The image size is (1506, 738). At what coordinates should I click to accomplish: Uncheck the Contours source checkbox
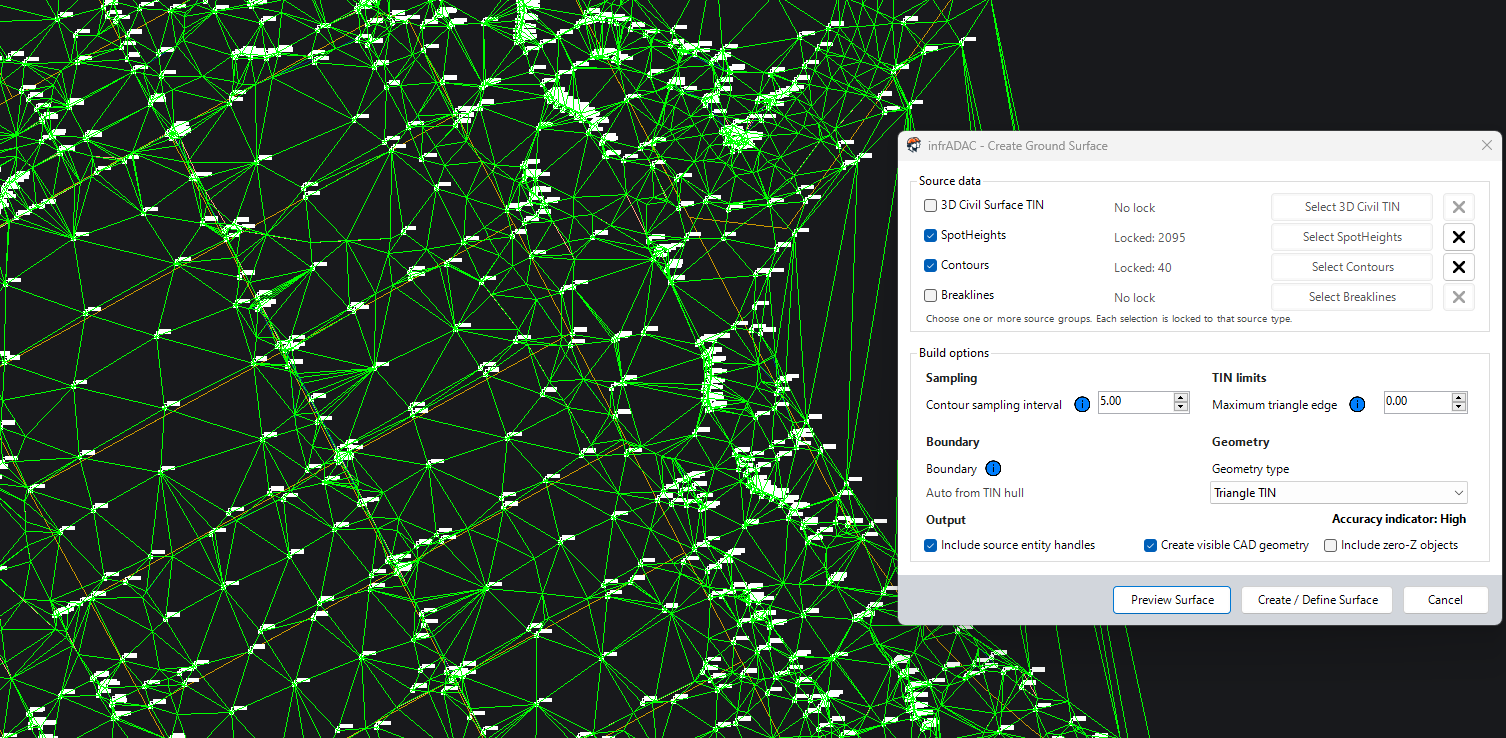point(931,266)
